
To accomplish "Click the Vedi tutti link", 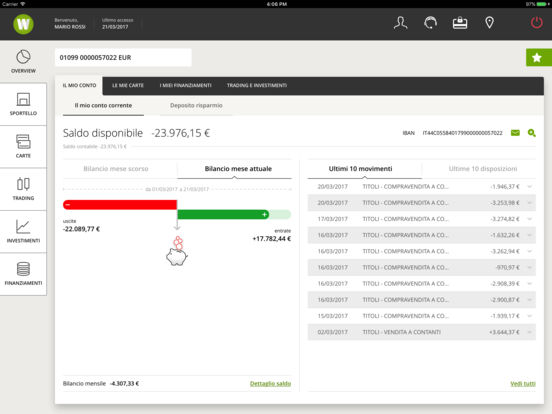I will 523,383.
